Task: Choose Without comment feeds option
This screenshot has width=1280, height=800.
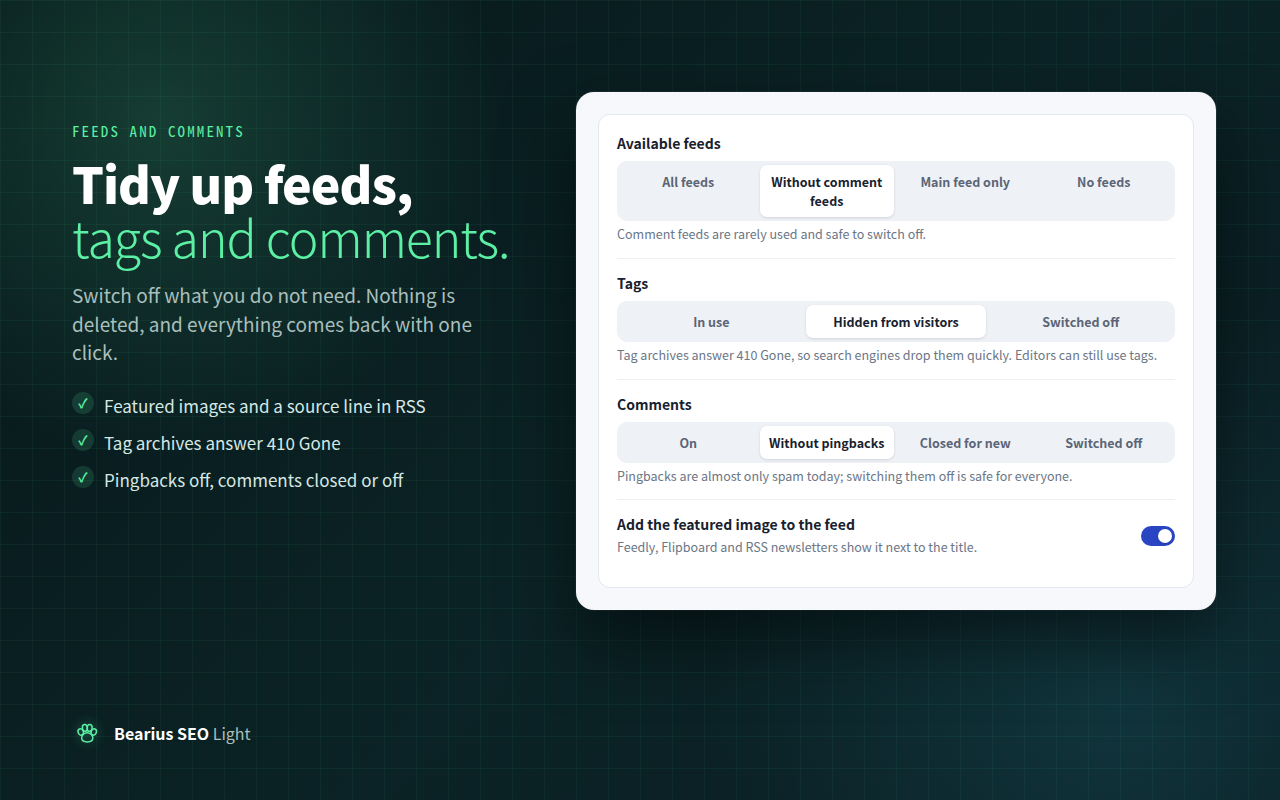Action: point(827,191)
